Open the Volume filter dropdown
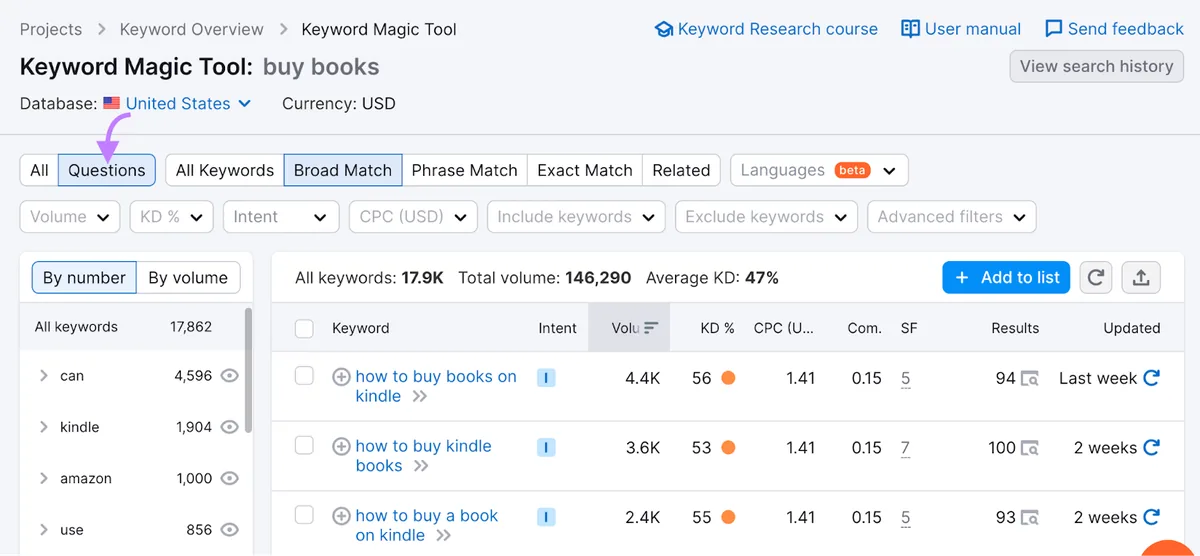Image resolution: width=1200 pixels, height=556 pixels. point(70,217)
